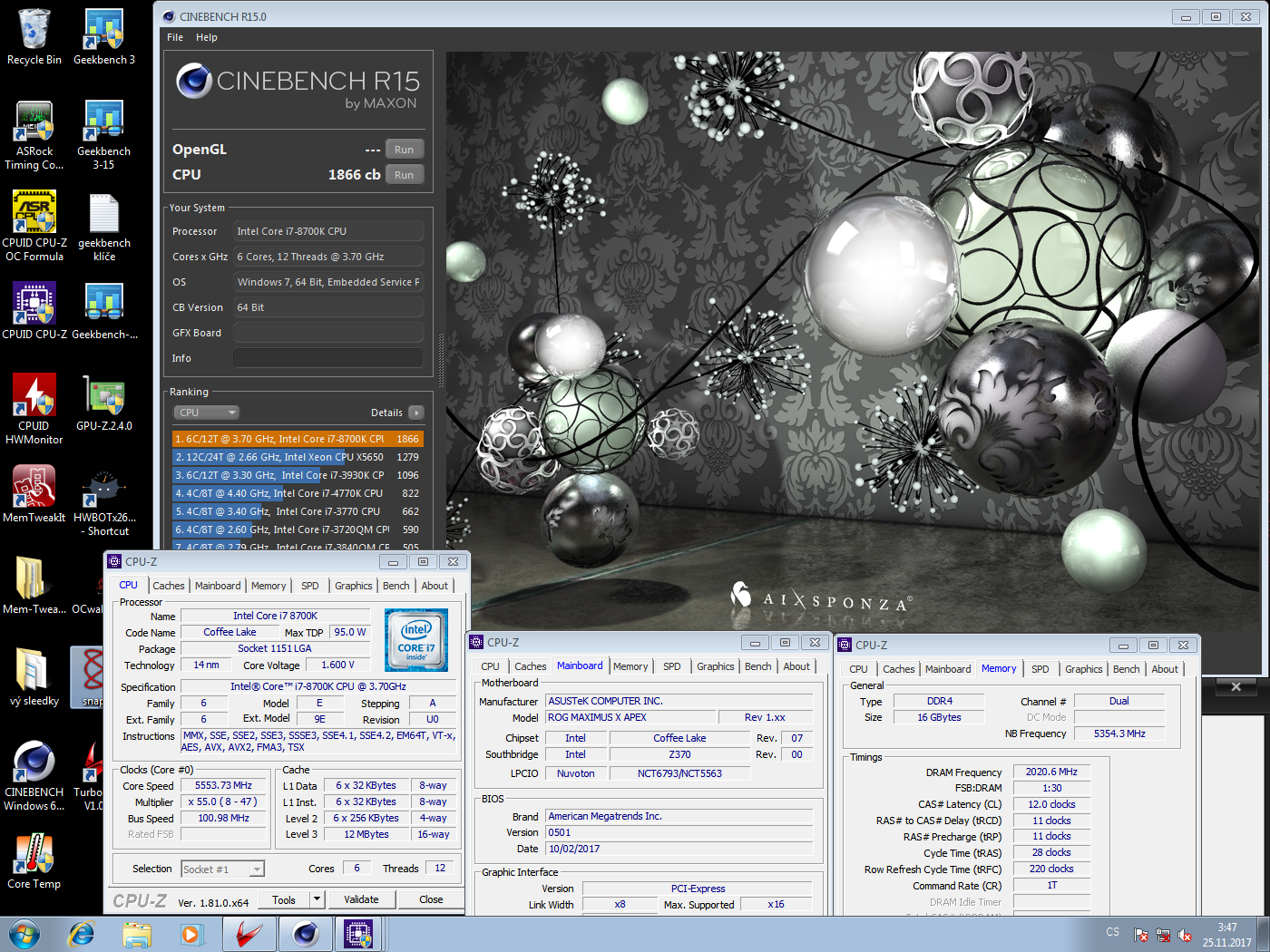The image size is (1270, 952).
Task: Click Internet Explorer in the taskbar
Action: pyautogui.click(x=82, y=933)
